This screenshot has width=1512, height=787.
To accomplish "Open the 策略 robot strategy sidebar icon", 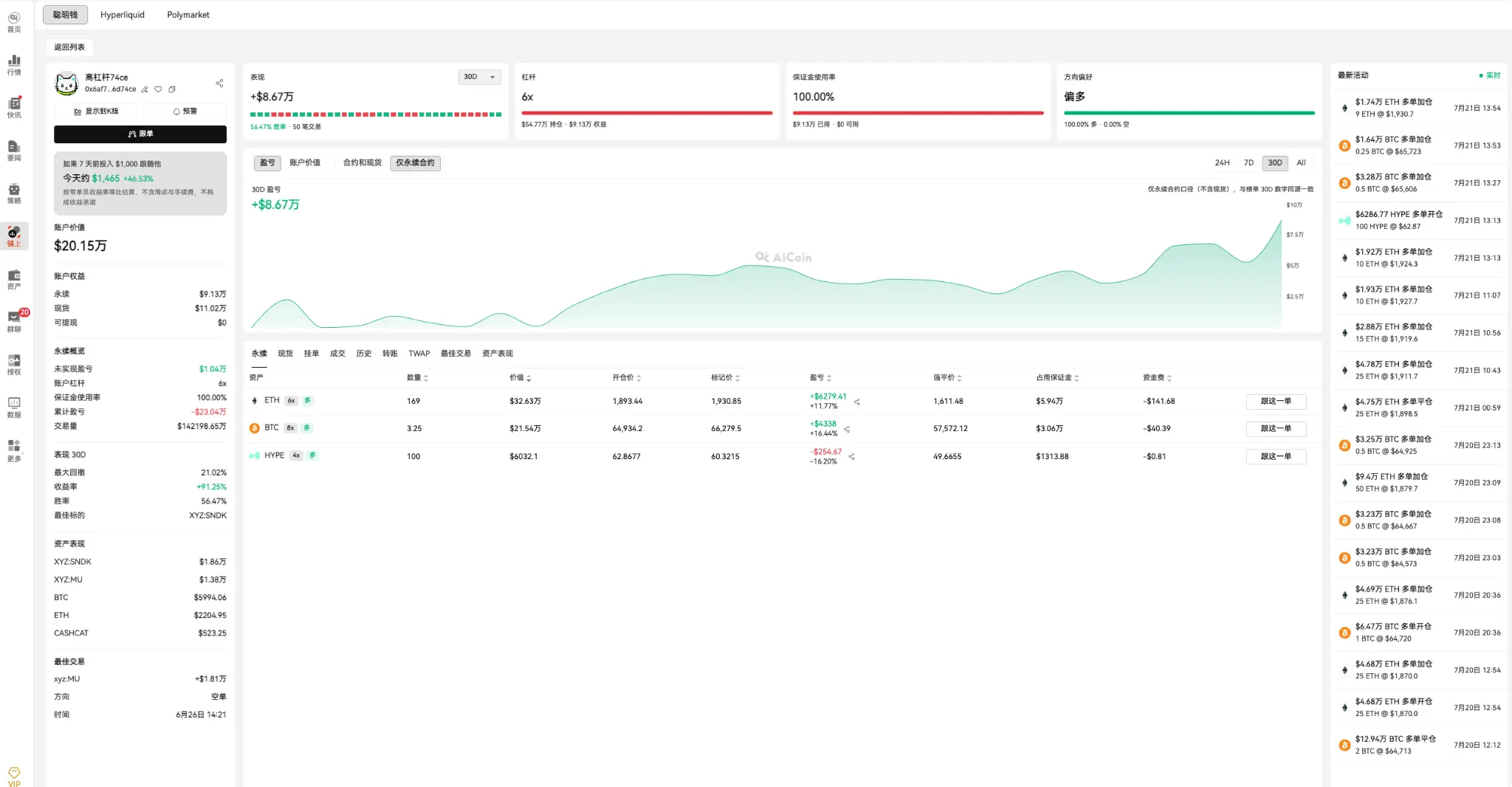I will [14, 193].
